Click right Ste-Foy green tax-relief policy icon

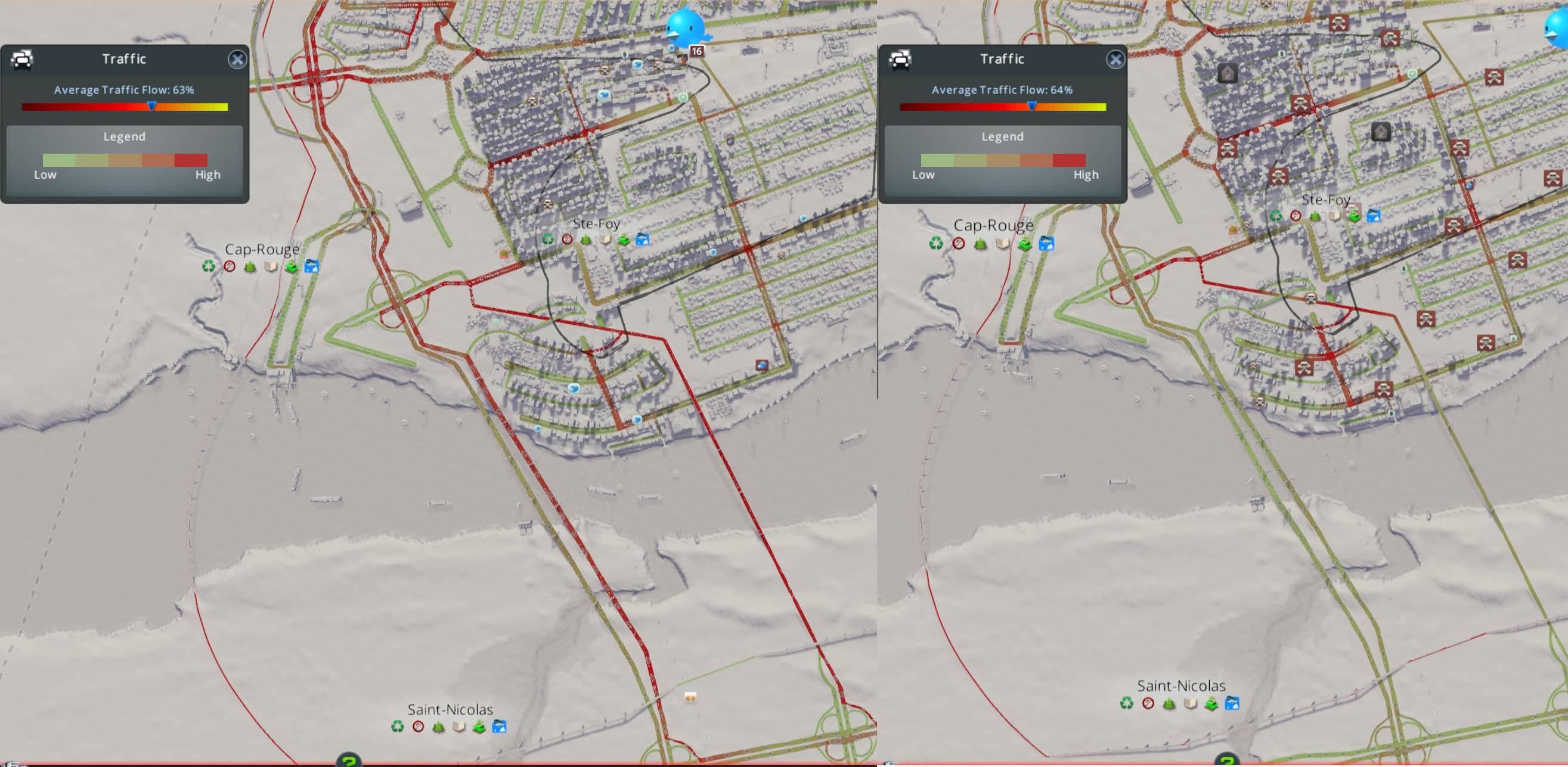pyautogui.click(x=1354, y=216)
